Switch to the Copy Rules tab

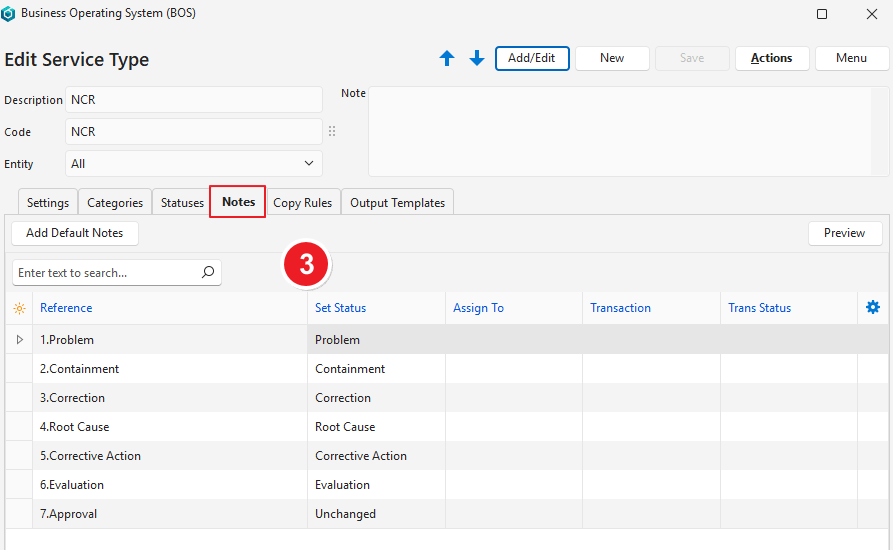(x=302, y=203)
